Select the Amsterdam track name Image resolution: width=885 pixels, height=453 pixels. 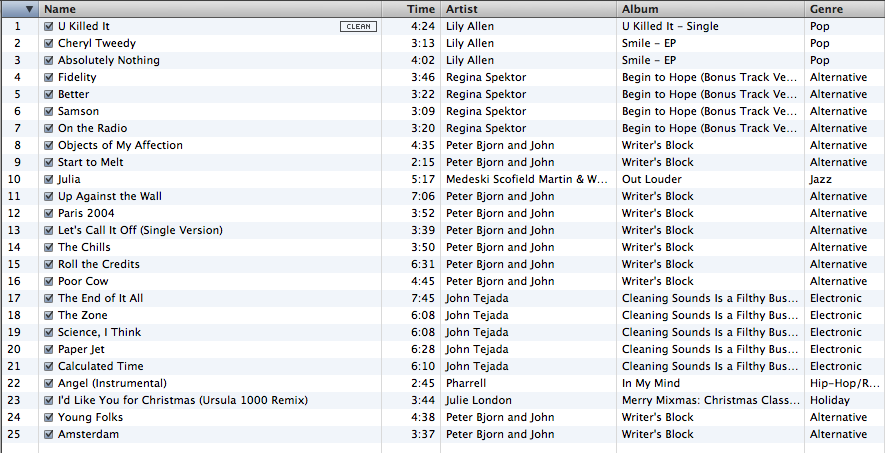point(89,434)
